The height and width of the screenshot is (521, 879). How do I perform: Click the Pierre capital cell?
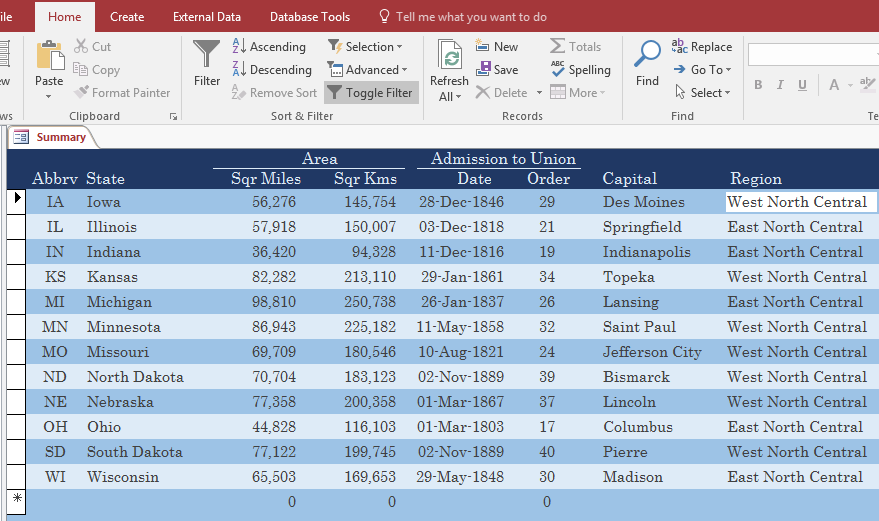tap(625, 452)
